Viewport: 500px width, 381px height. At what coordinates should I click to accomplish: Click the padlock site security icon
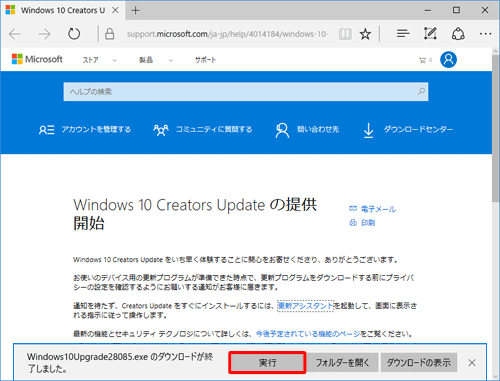110,34
